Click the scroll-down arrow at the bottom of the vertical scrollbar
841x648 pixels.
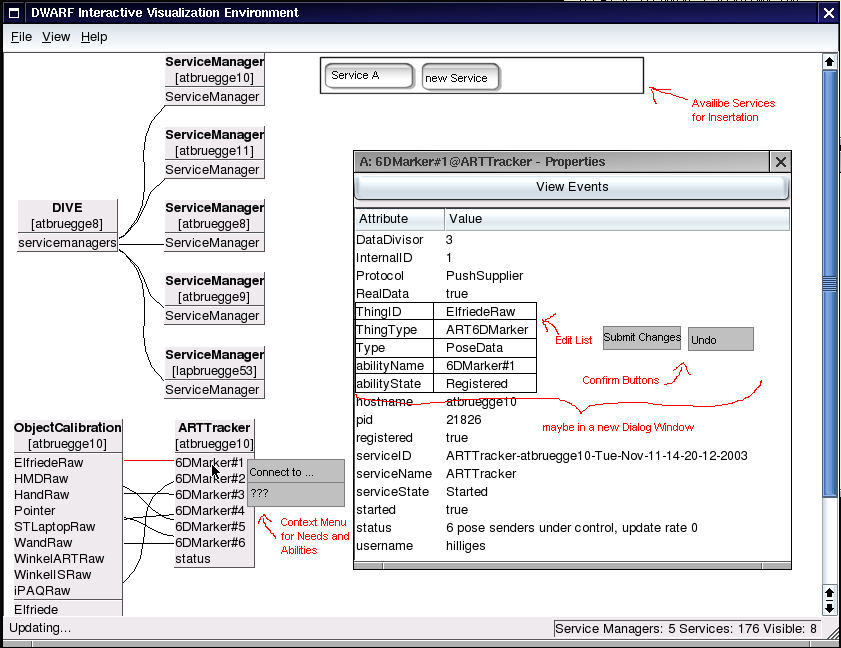point(829,608)
